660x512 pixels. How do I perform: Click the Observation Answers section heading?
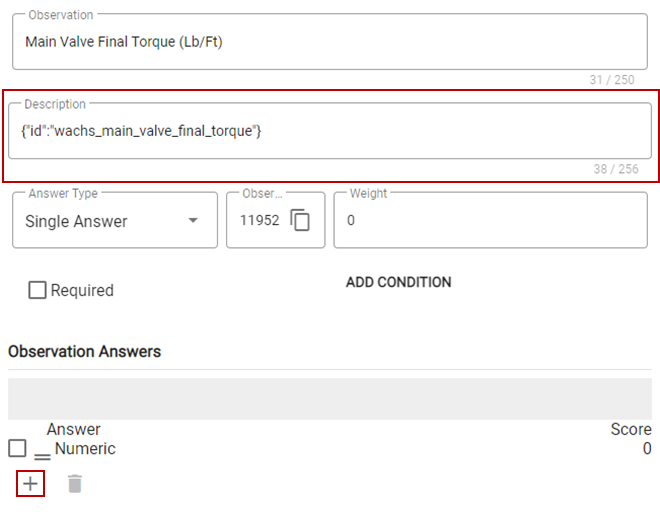(x=85, y=352)
